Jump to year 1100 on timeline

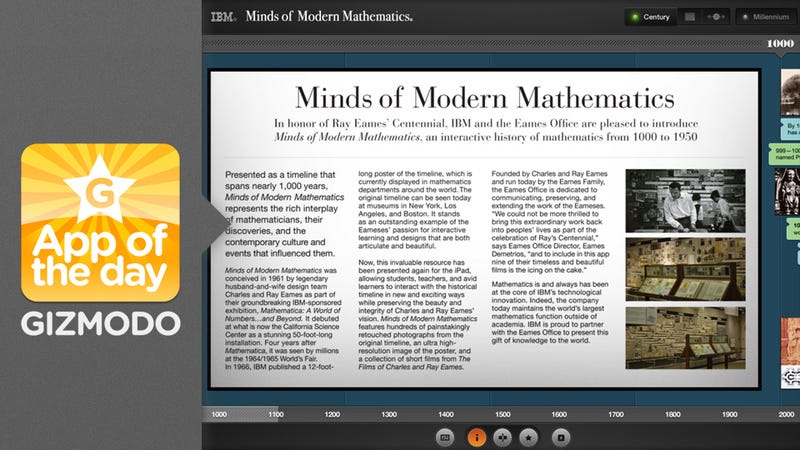(276, 414)
